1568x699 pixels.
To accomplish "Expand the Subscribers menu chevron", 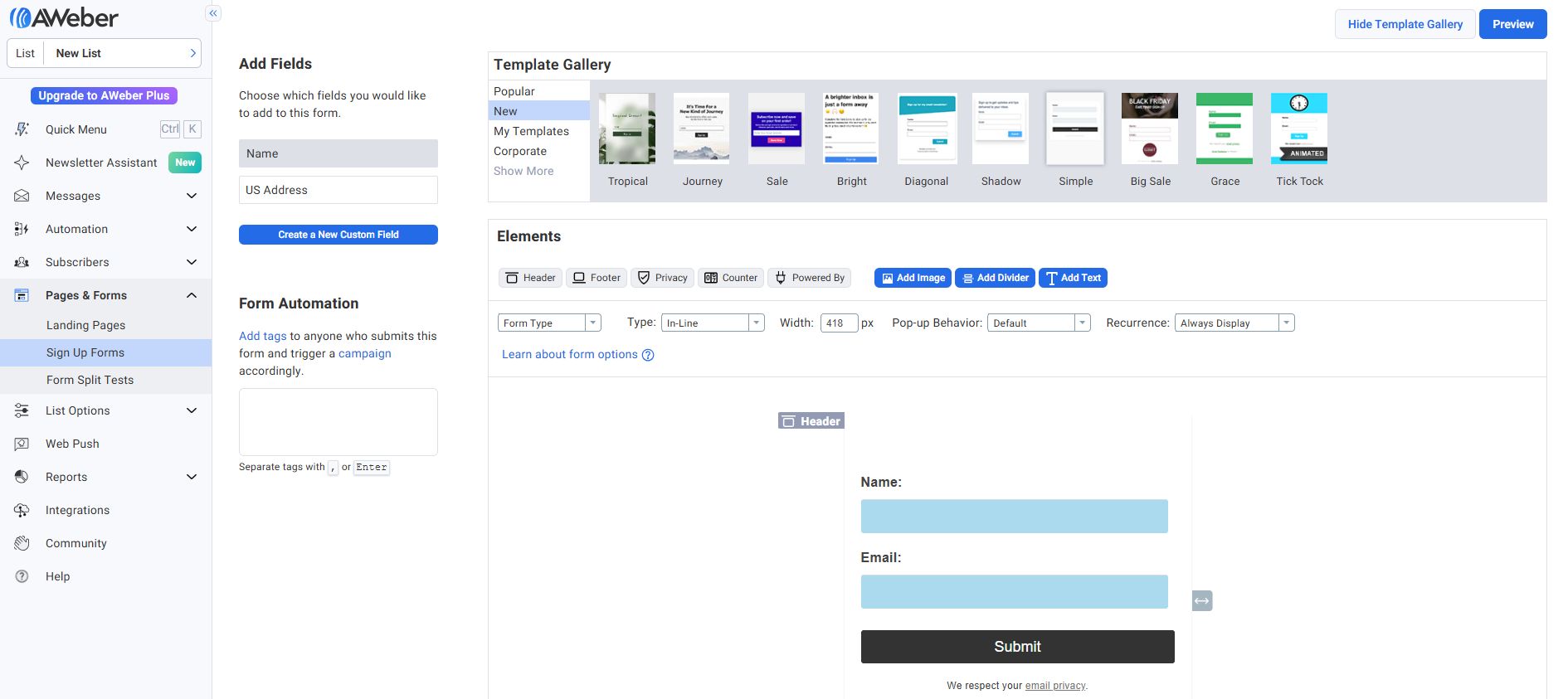I will click(x=192, y=262).
